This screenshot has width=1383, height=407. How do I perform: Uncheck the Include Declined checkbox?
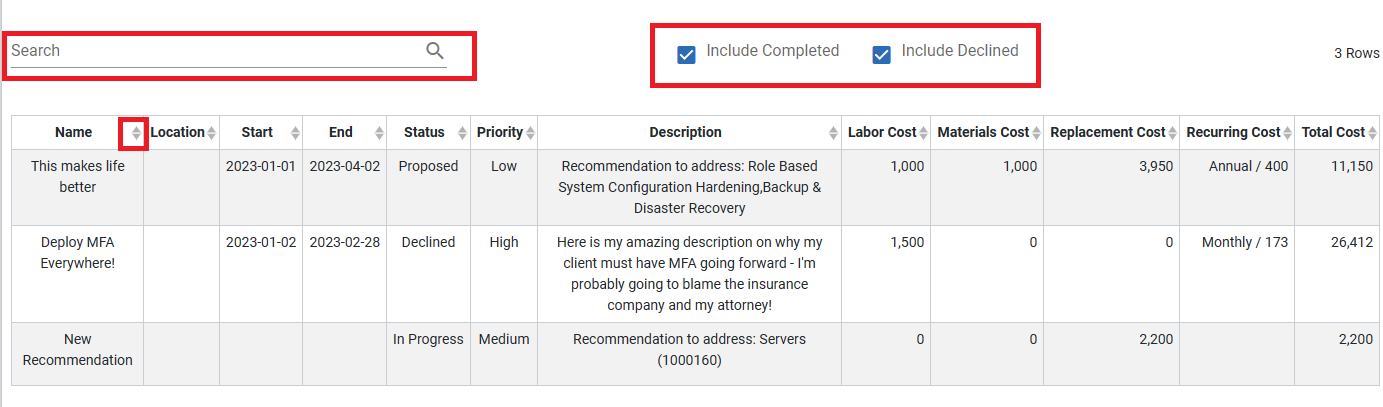[881, 54]
